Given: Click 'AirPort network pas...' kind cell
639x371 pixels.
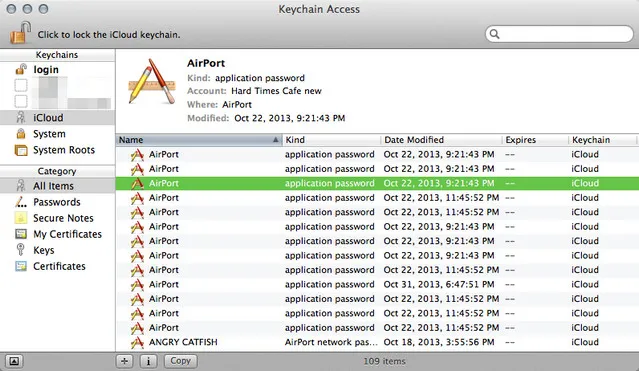Looking at the screenshot, I should tap(331, 342).
